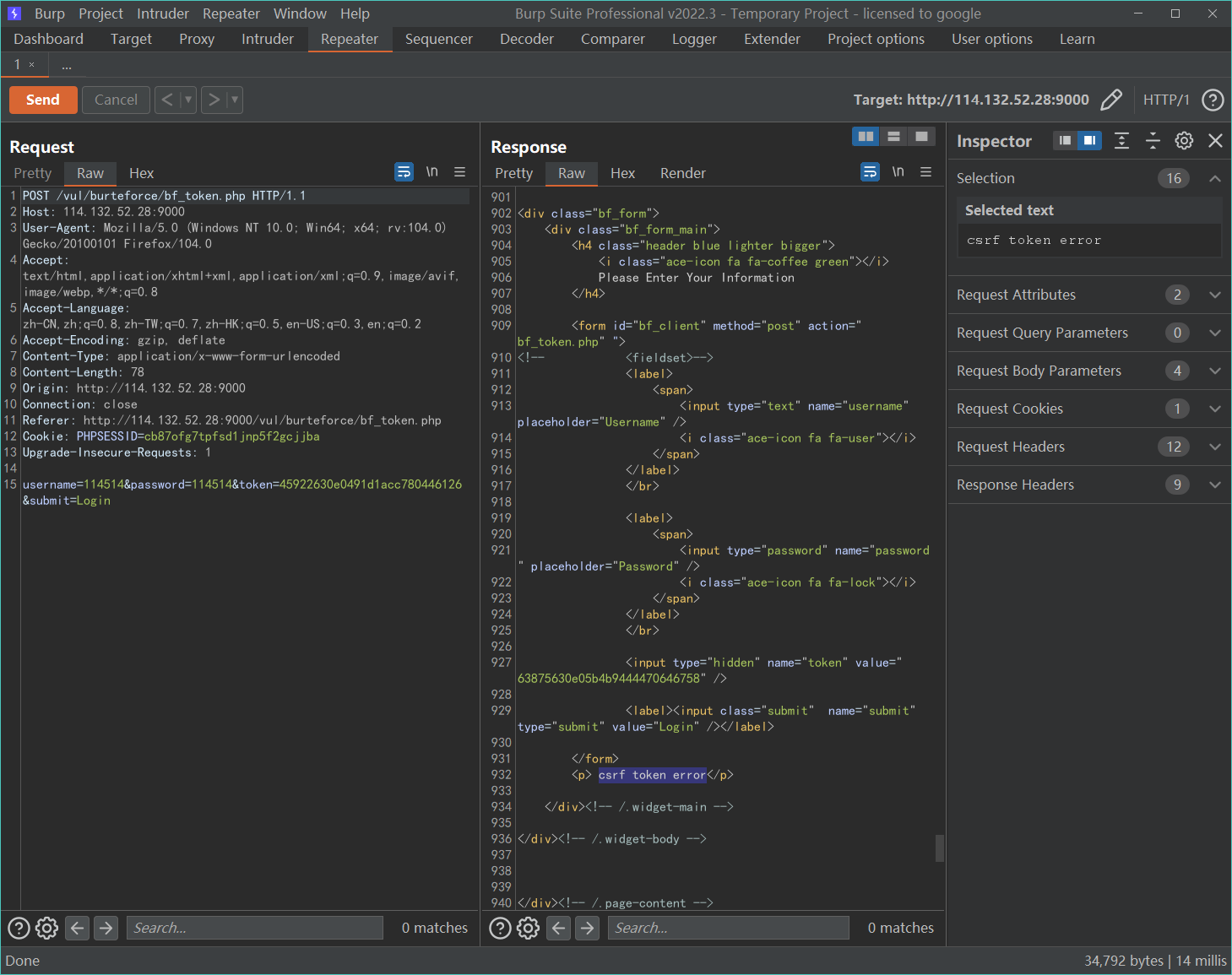Expand Request Cookies section

coord(1215,409)
